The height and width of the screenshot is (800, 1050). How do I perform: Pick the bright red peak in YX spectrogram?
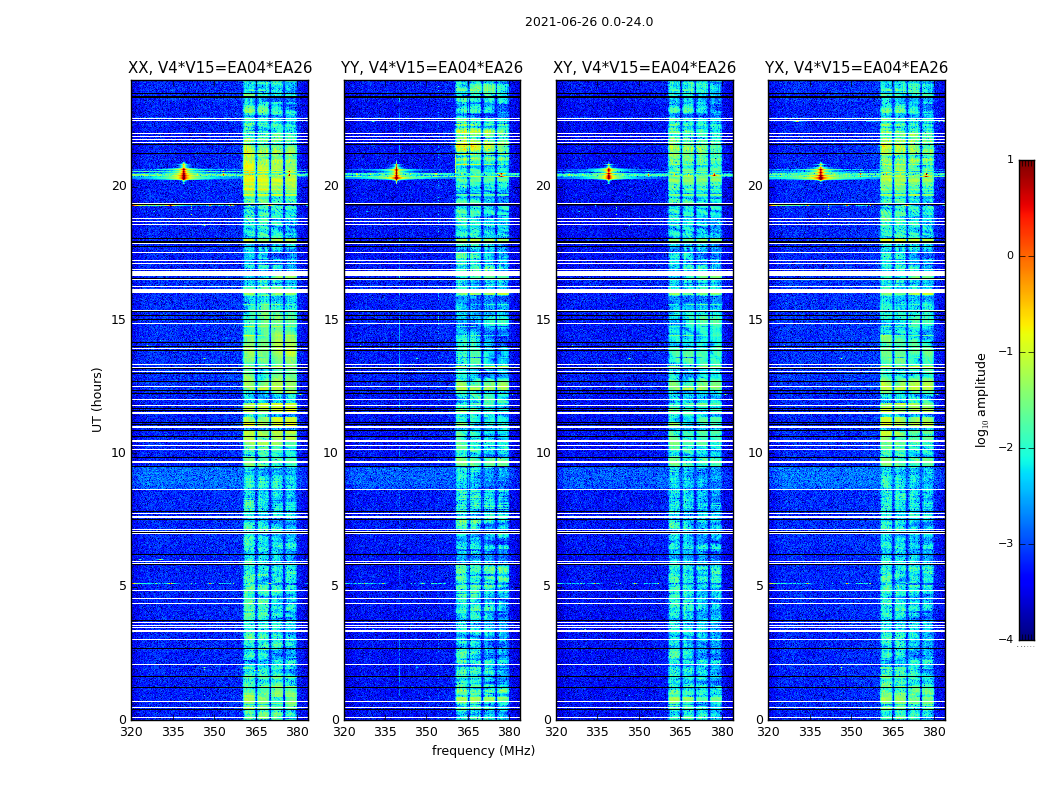point(820,174)
